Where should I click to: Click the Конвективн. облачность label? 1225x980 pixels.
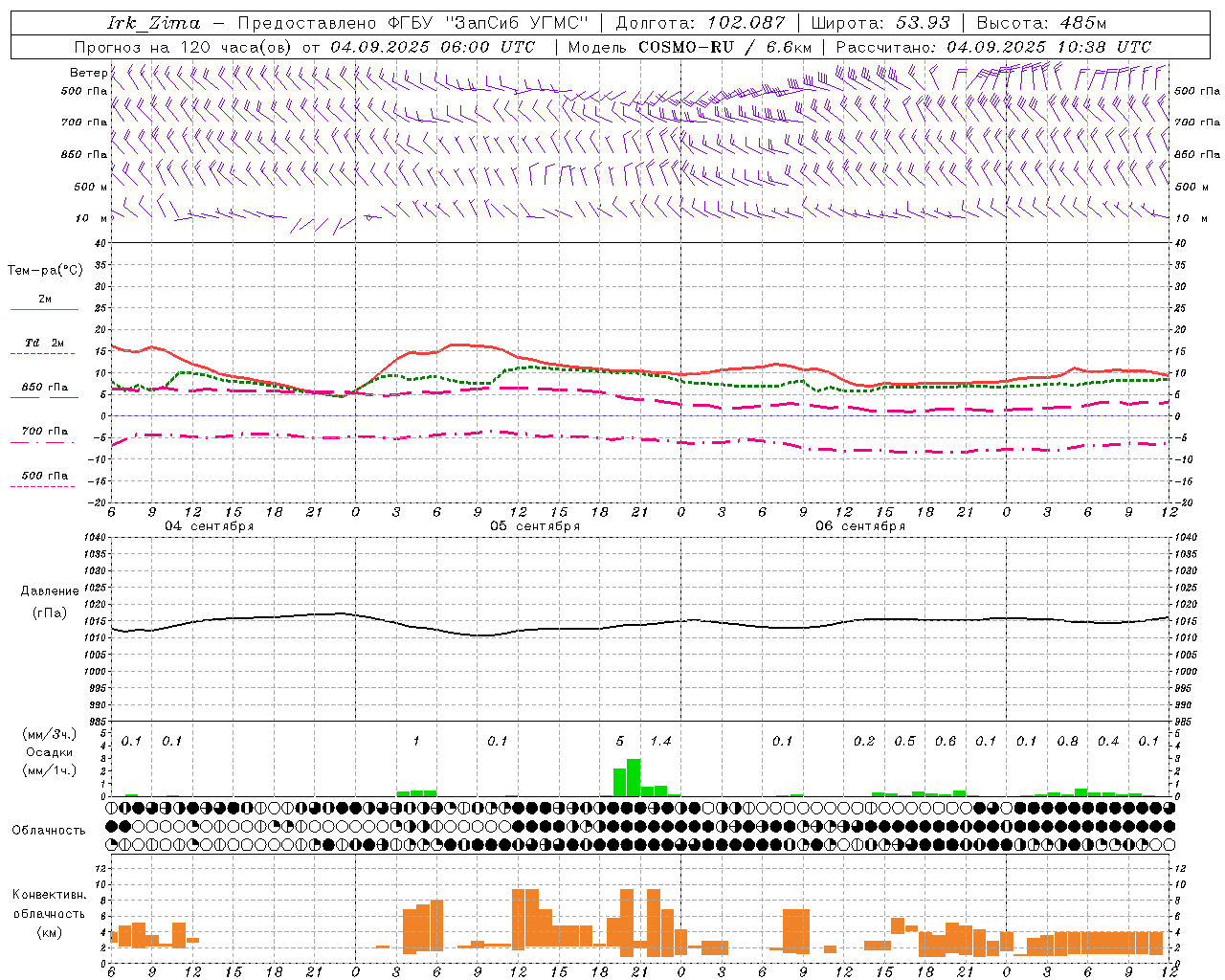(x=50, y=904)
